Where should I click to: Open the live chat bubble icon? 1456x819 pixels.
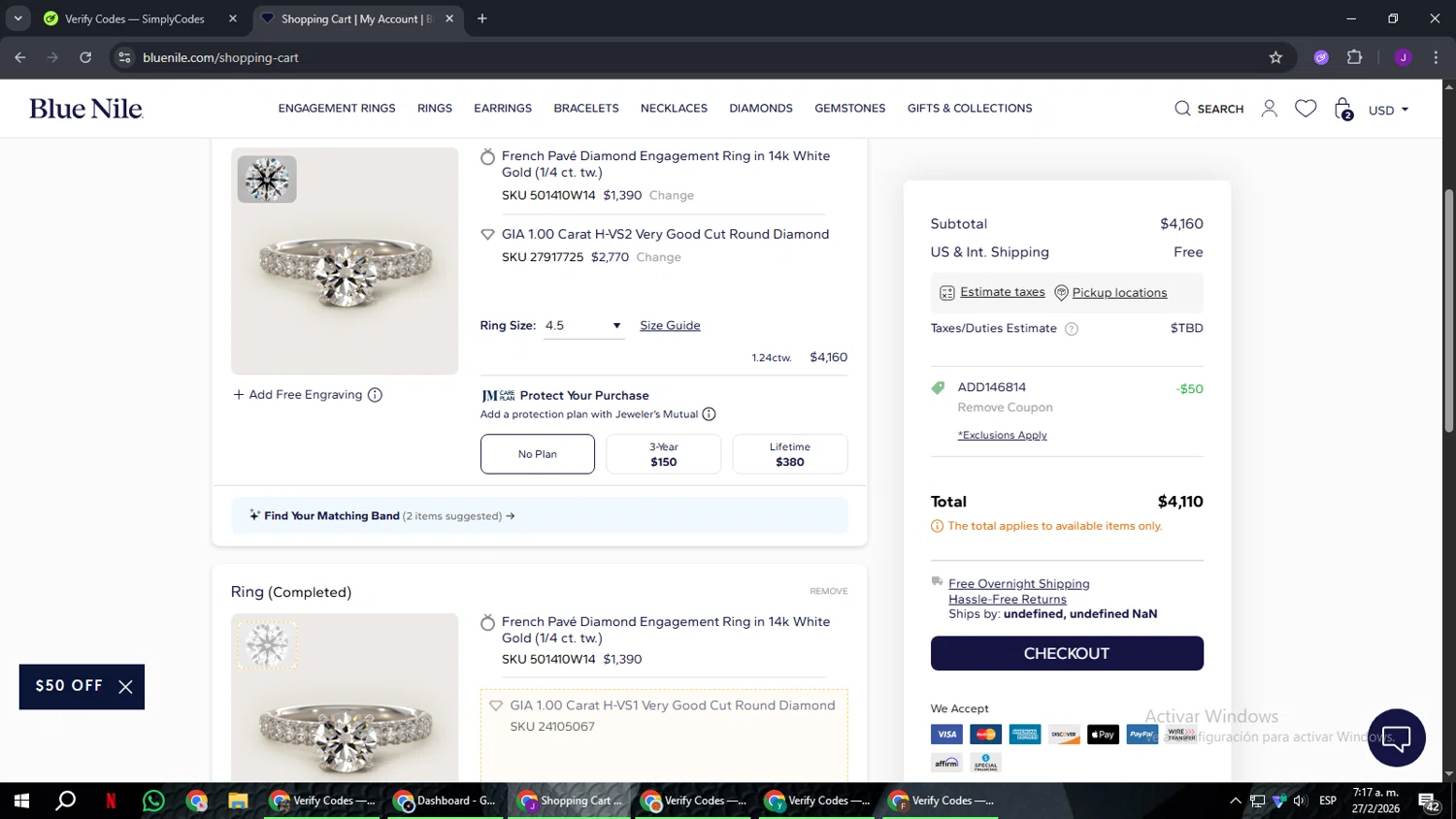point(1396,737)
